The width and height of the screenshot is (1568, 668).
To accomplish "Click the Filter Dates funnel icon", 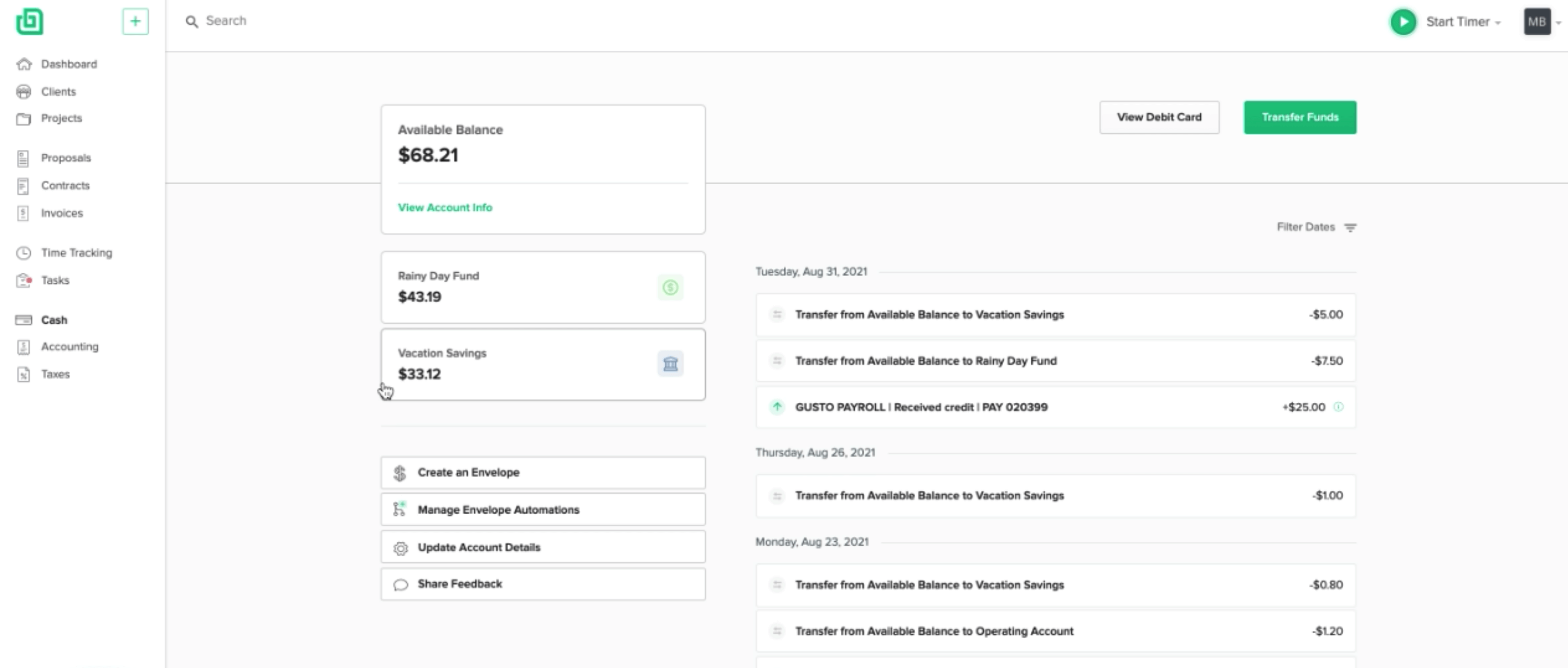I will [1350, 228].
